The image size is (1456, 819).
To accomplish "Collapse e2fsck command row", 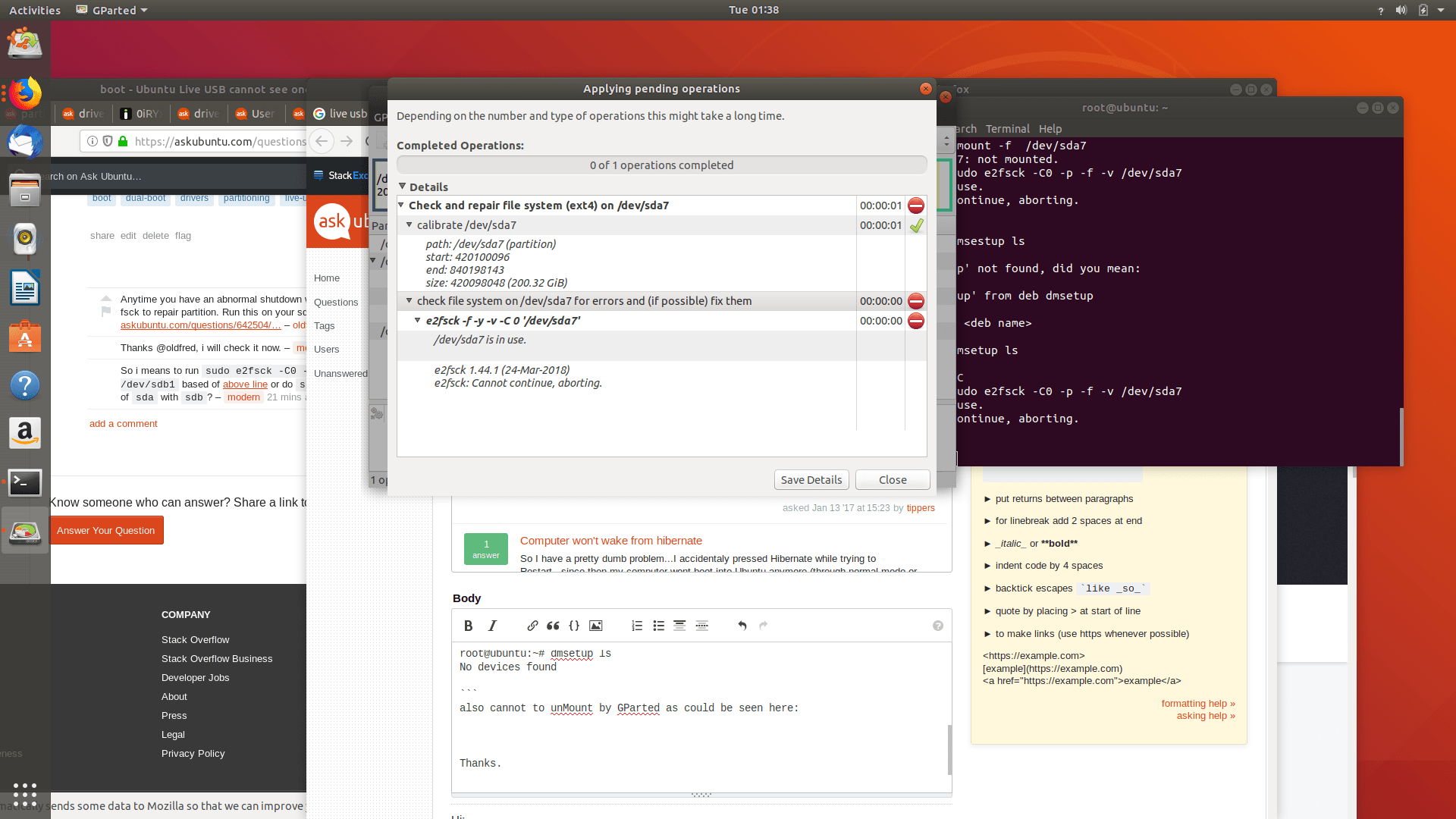I will pos(418,320).
